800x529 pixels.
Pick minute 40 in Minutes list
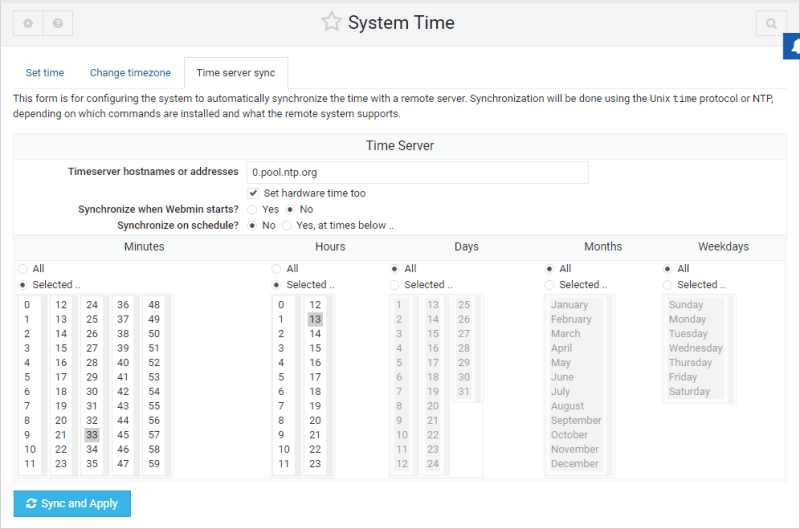123,363
